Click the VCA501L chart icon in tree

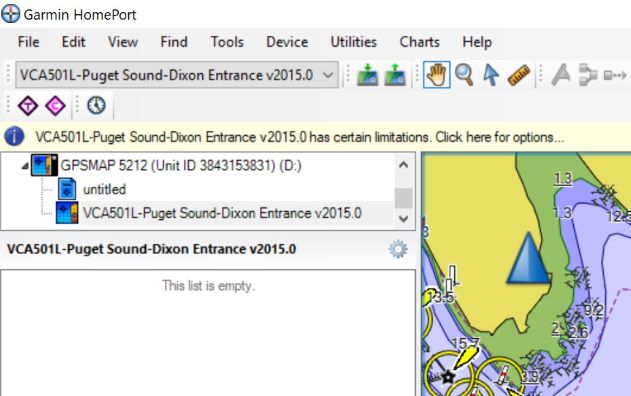tap(67, 212)
